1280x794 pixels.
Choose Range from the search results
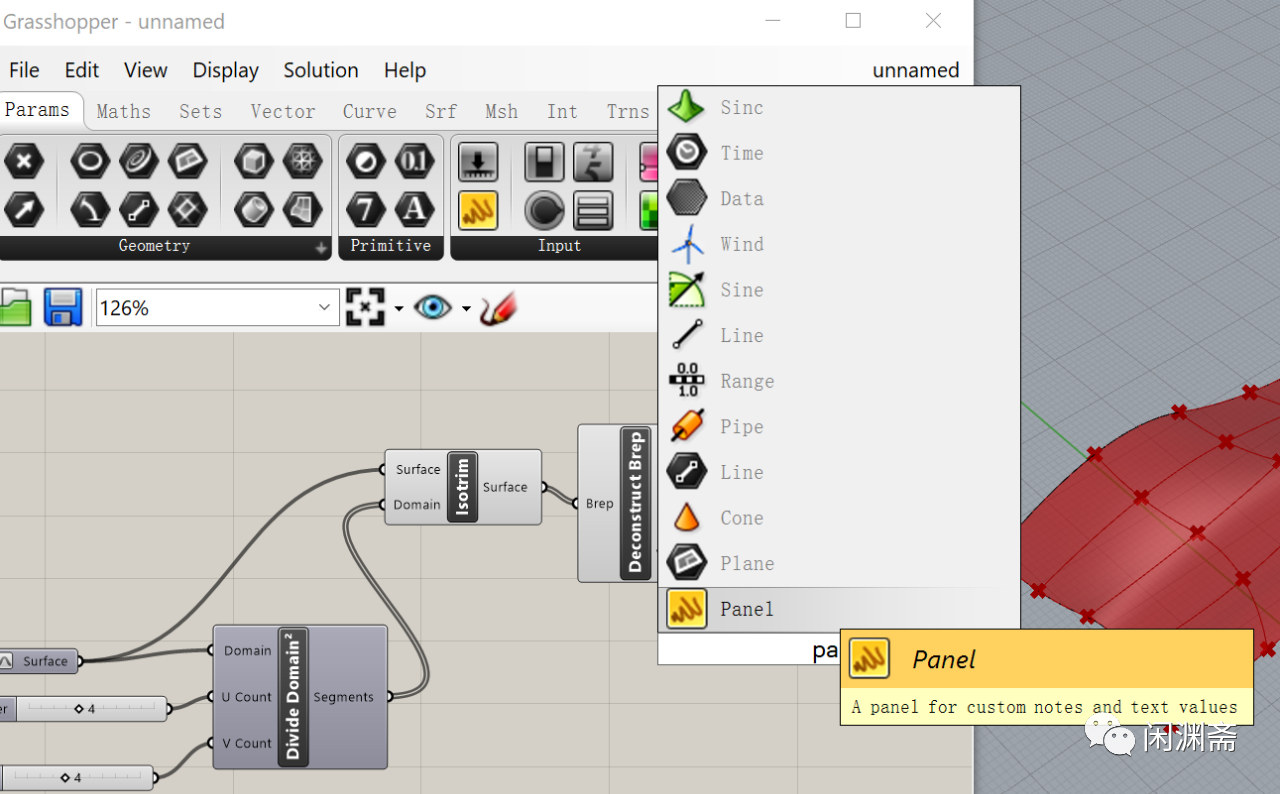tap(838, 381)
